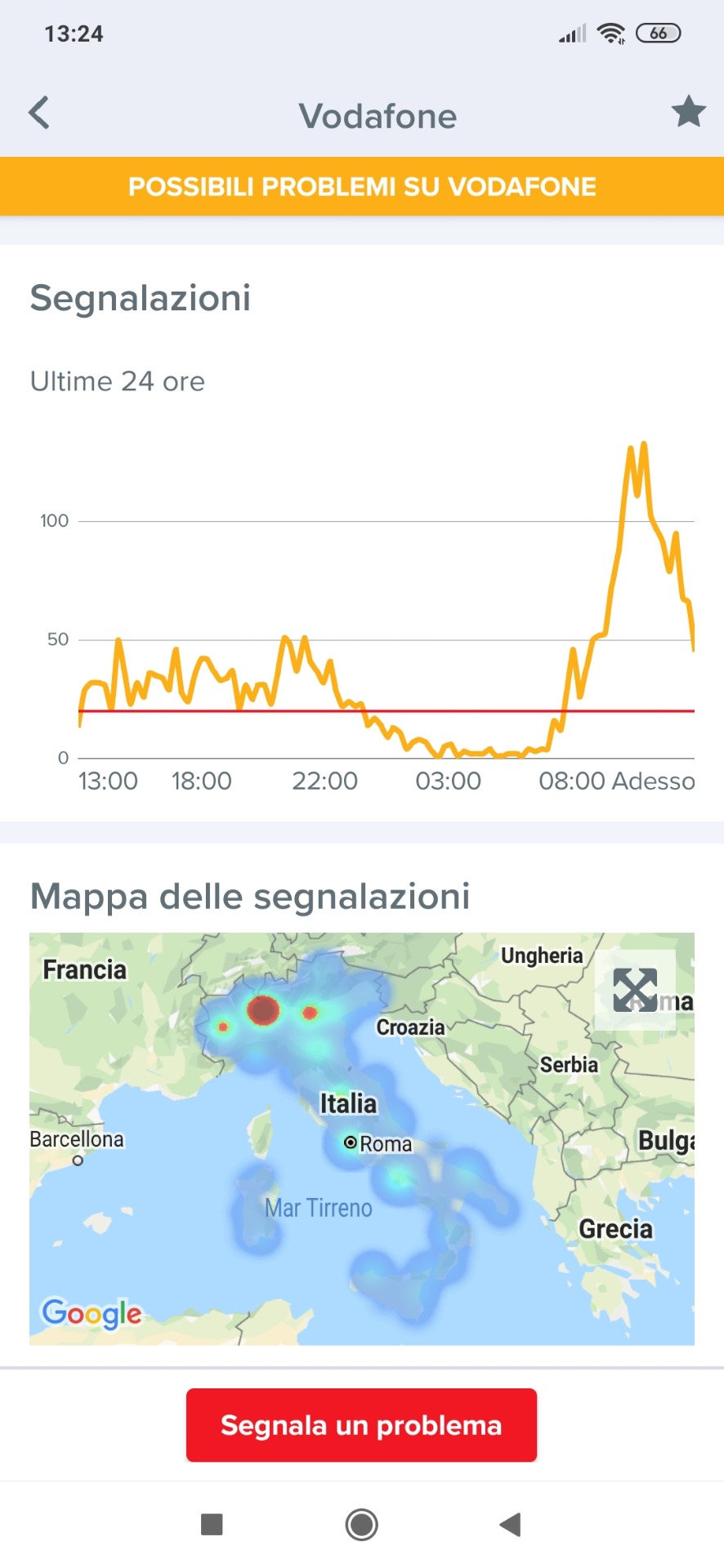Tap the large red hotspot on map

pos(263,1010)
